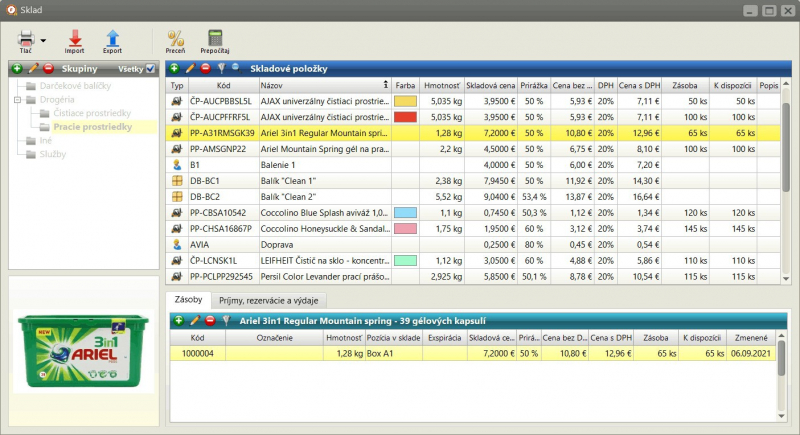Click the Prepočítaj calculator icon
Screen dimensions: 800x435
pos(215,41)
